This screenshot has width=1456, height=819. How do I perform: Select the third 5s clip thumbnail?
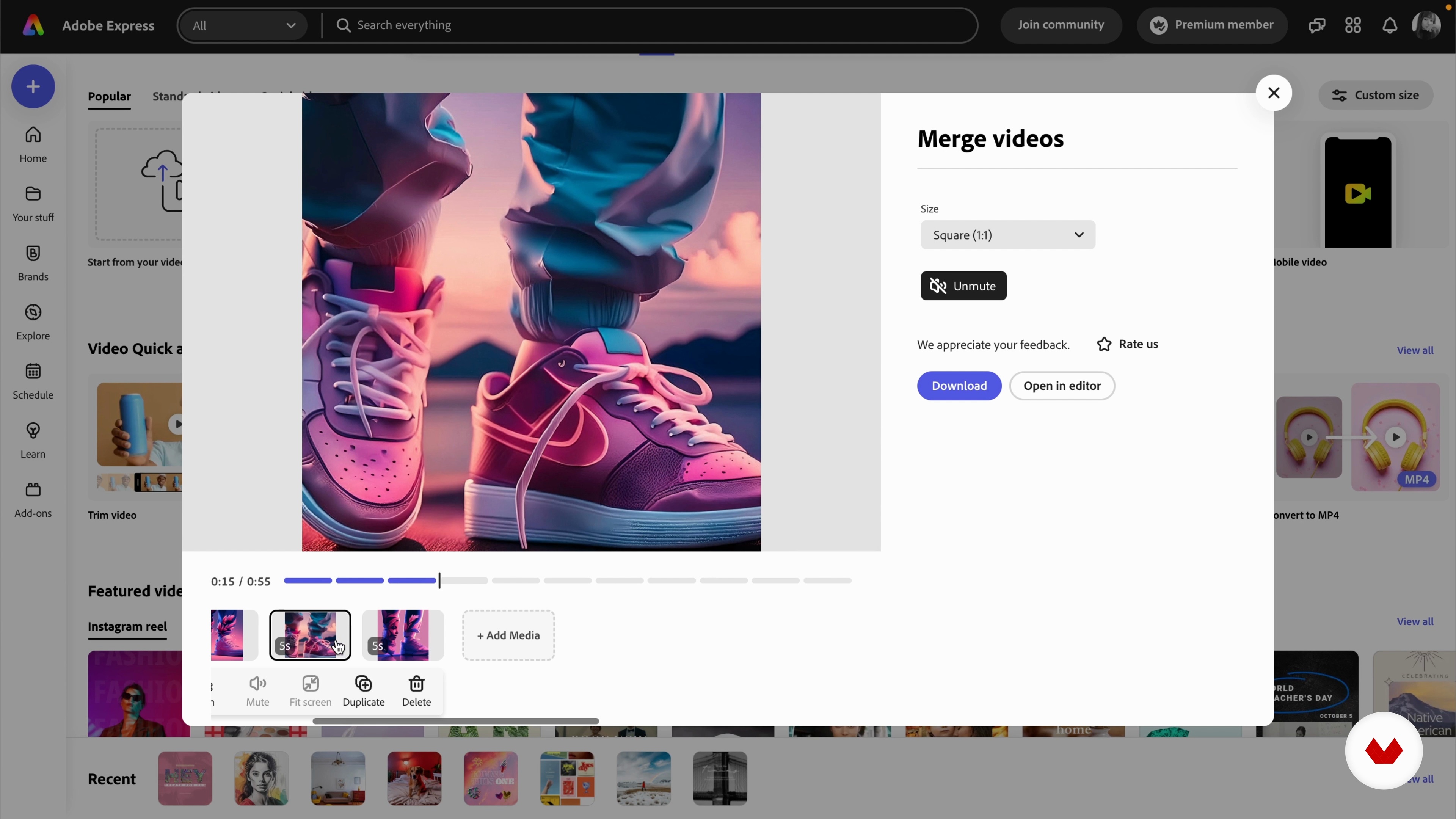point(402,635)
